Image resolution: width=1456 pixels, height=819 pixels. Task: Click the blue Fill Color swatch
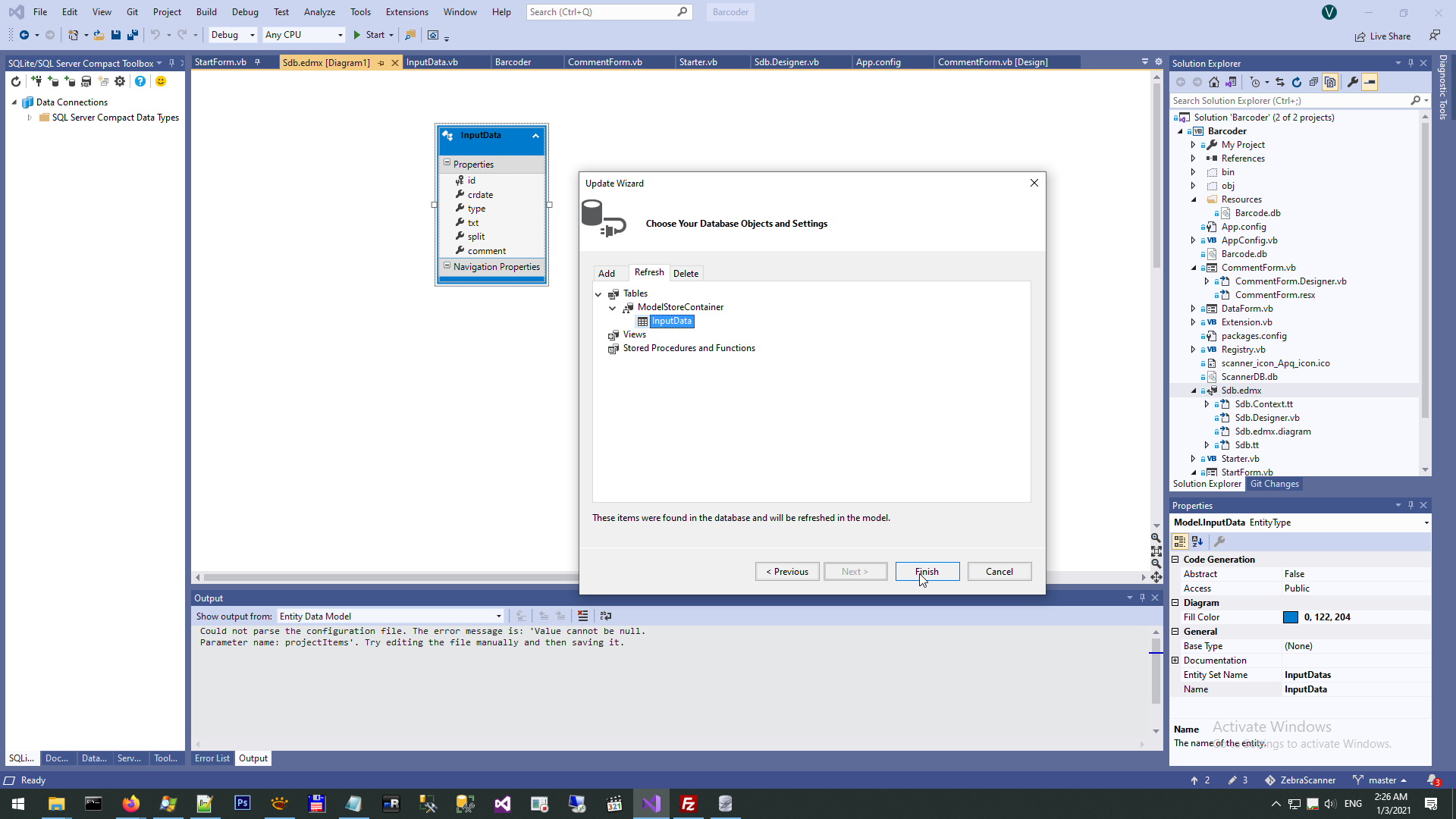pyautogui.click(x=1291, y=617)
